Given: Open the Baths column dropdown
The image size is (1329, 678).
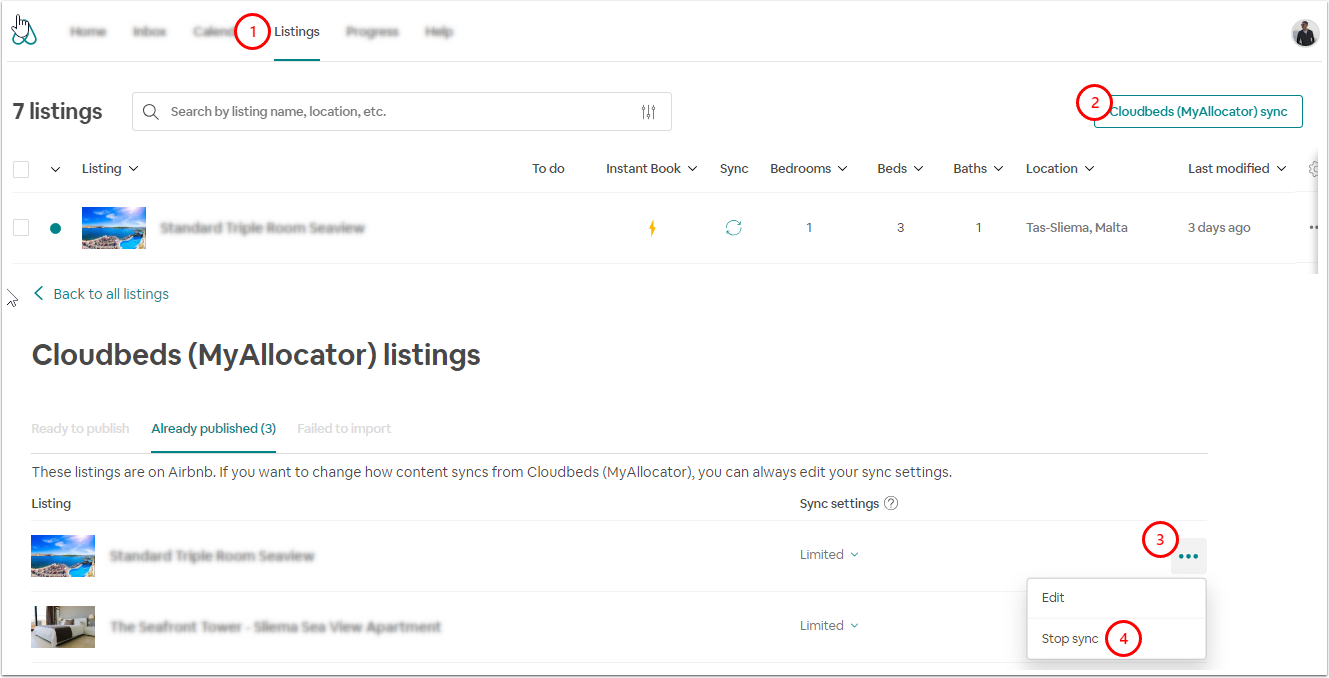Looking at the screenshot, I should (978, 169).
